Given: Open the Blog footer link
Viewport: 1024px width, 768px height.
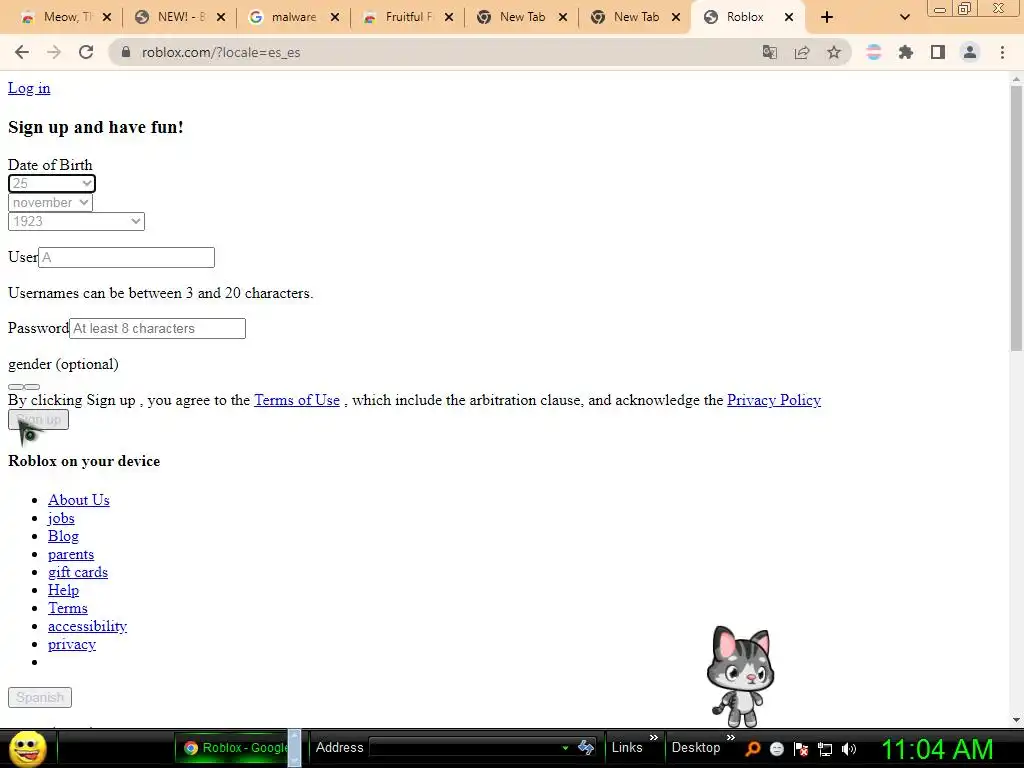Looking at the screenshot, I should tap(63, 536).
